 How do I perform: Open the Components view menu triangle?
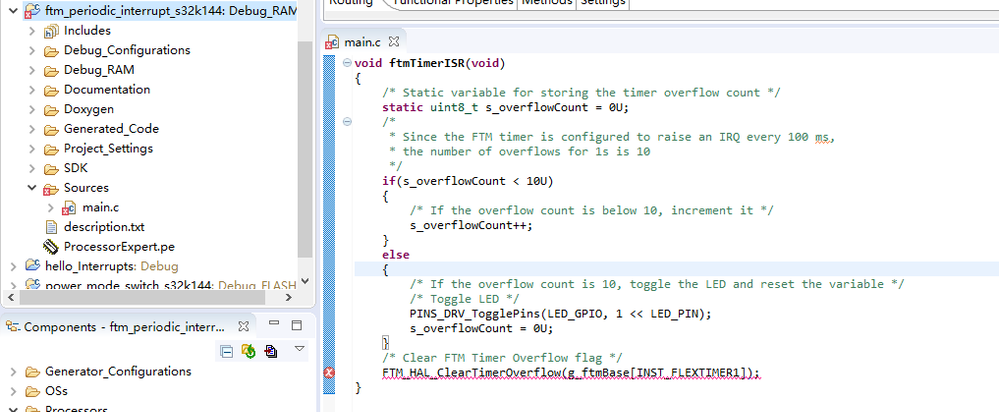pyautogui.click(x=299, y=348)
